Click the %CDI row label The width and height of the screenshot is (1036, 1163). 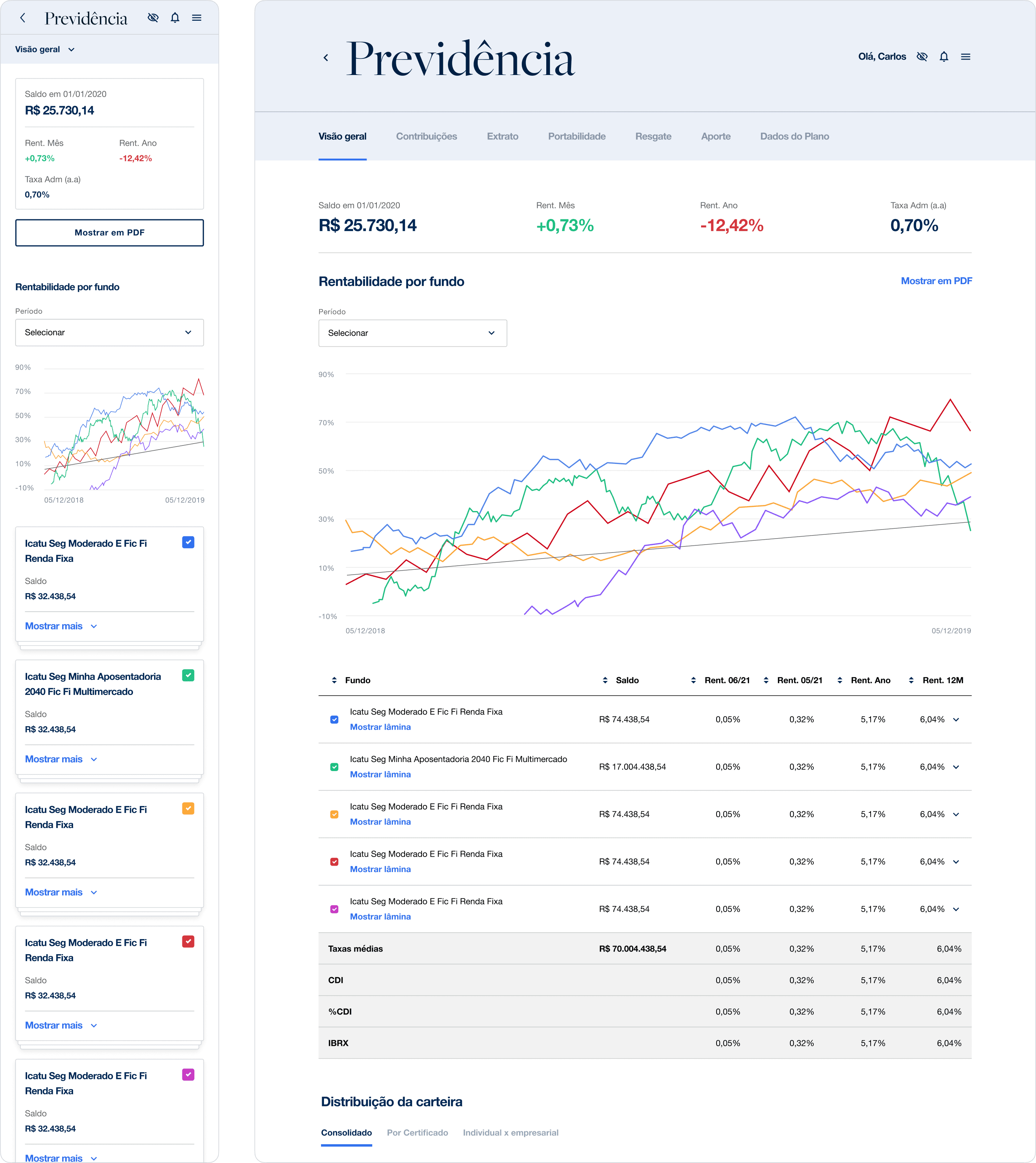[x=340, y=1012]
